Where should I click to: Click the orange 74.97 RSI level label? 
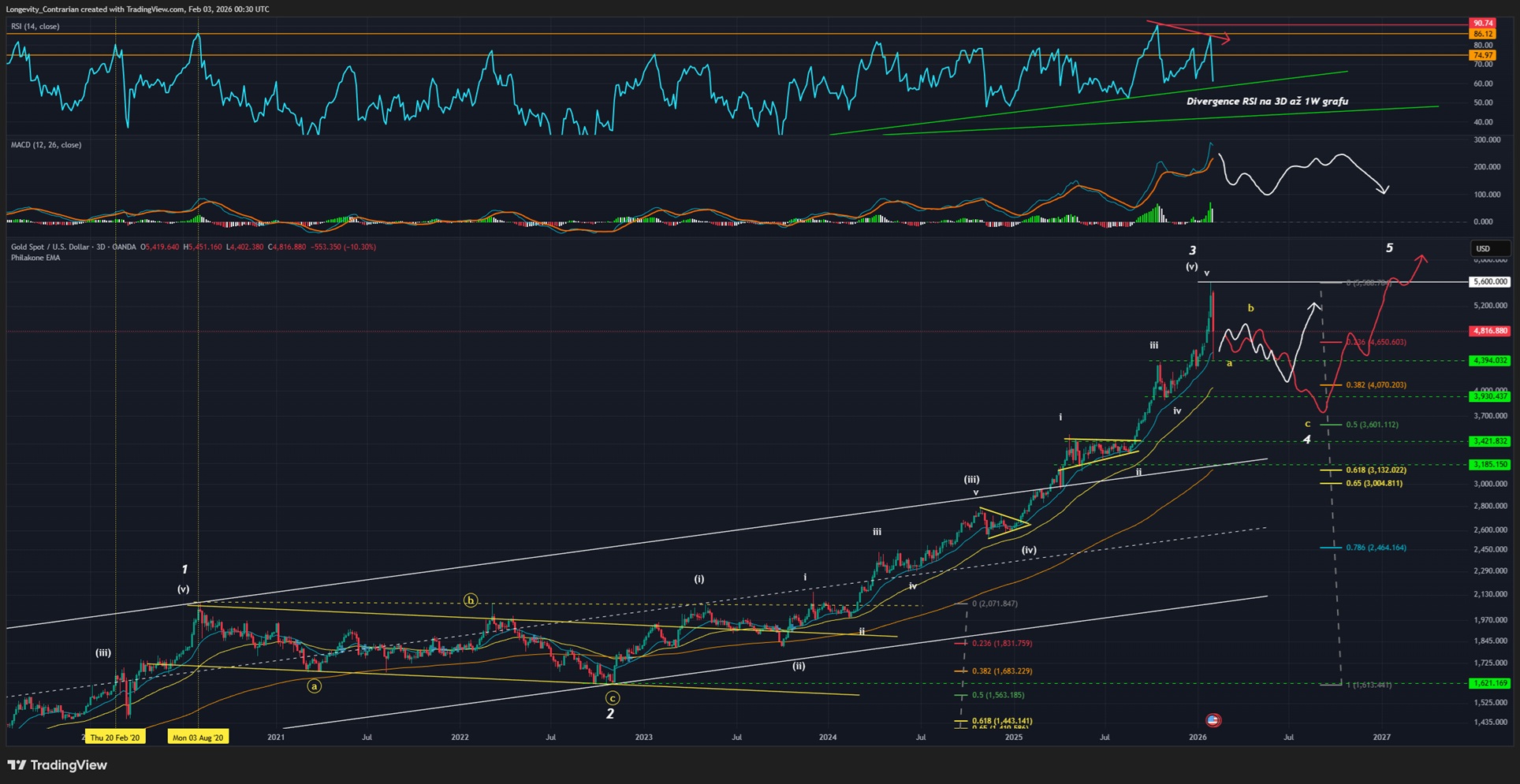(x=1482, y=55)
